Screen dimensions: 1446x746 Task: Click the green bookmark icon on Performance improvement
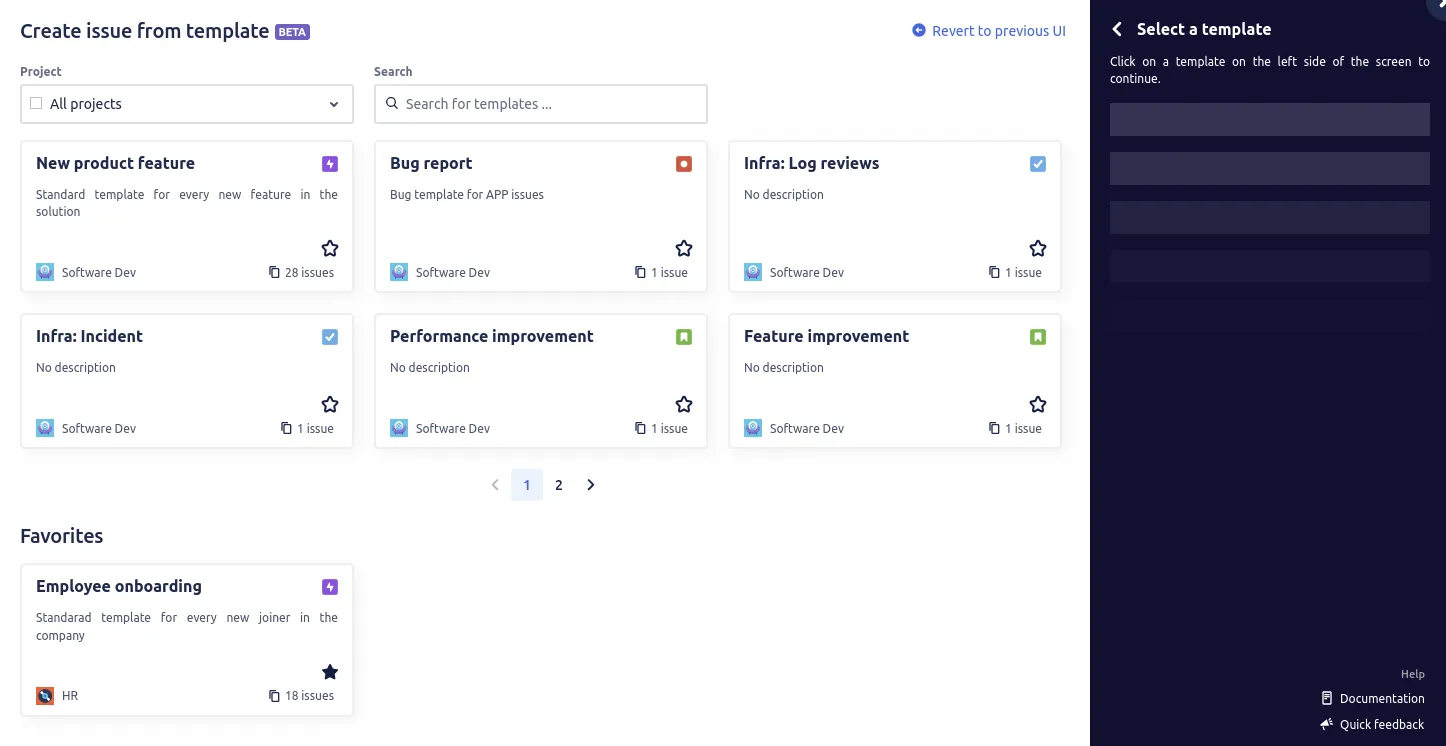pyautogui.click(x=684, y=337)
